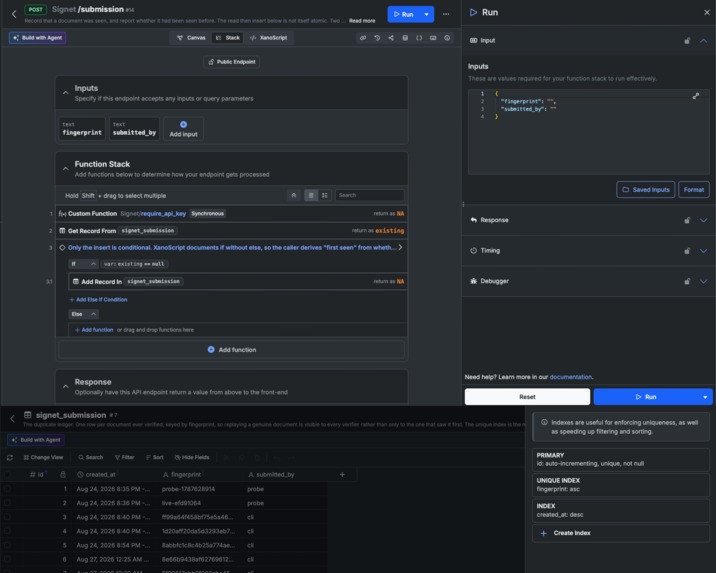Image resolution: width=716 pixels, height=573 pixels.
Task: Switch to the XanoScript view tab
Action: coord(268,38)
